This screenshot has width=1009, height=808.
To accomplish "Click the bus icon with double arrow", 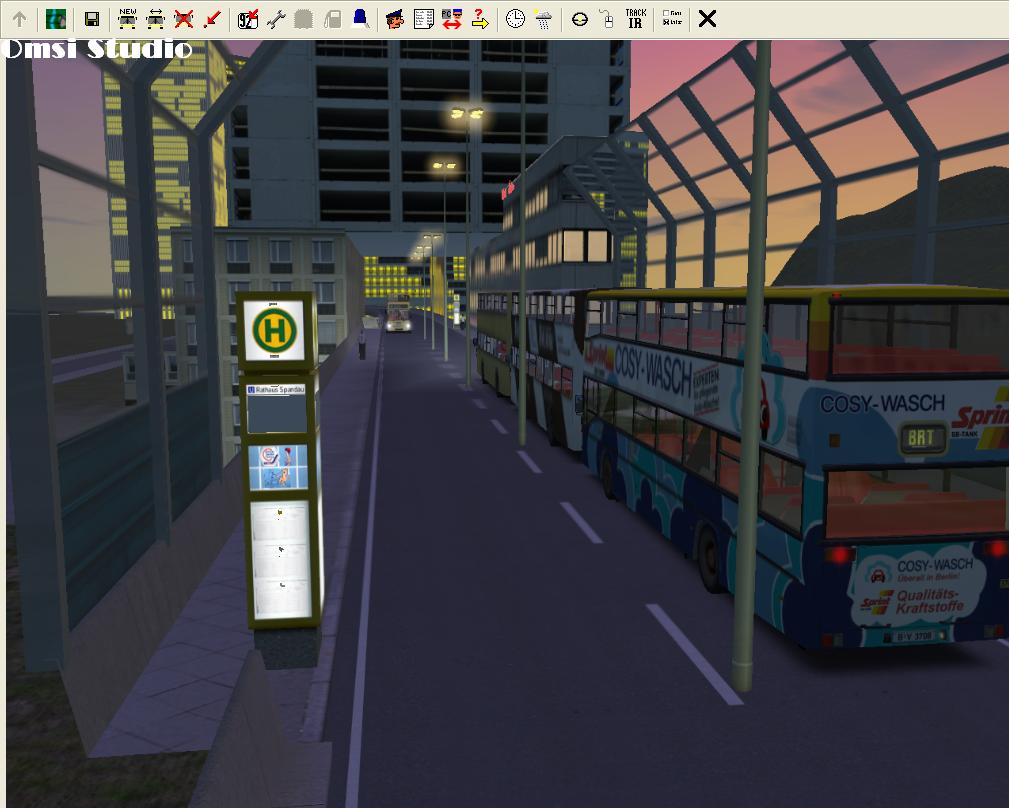I will [x=156, y=19].
